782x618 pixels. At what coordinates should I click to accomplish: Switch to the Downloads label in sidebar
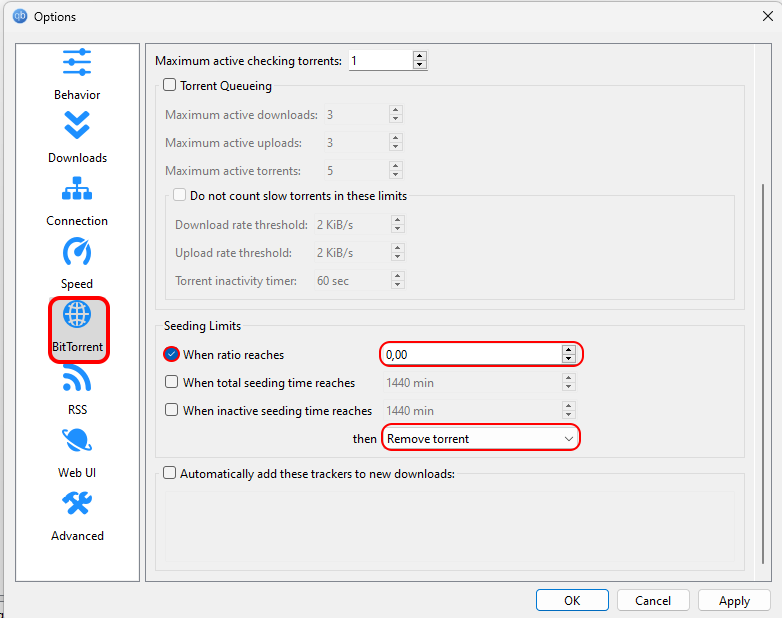77,158
